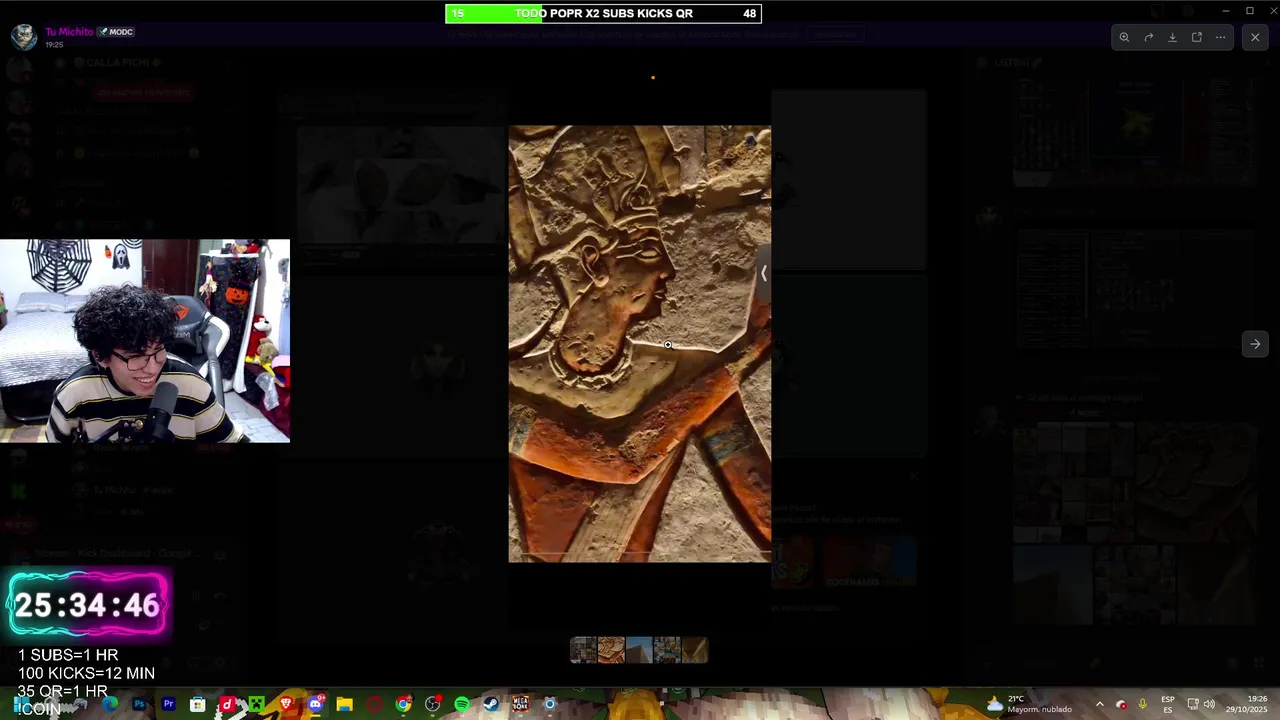Image resolution: width=1280 pixels, height=720 pixels.
Task: Select the third thumbnail in the image strip
Action: pyautogui.click(x=639, y=650)
